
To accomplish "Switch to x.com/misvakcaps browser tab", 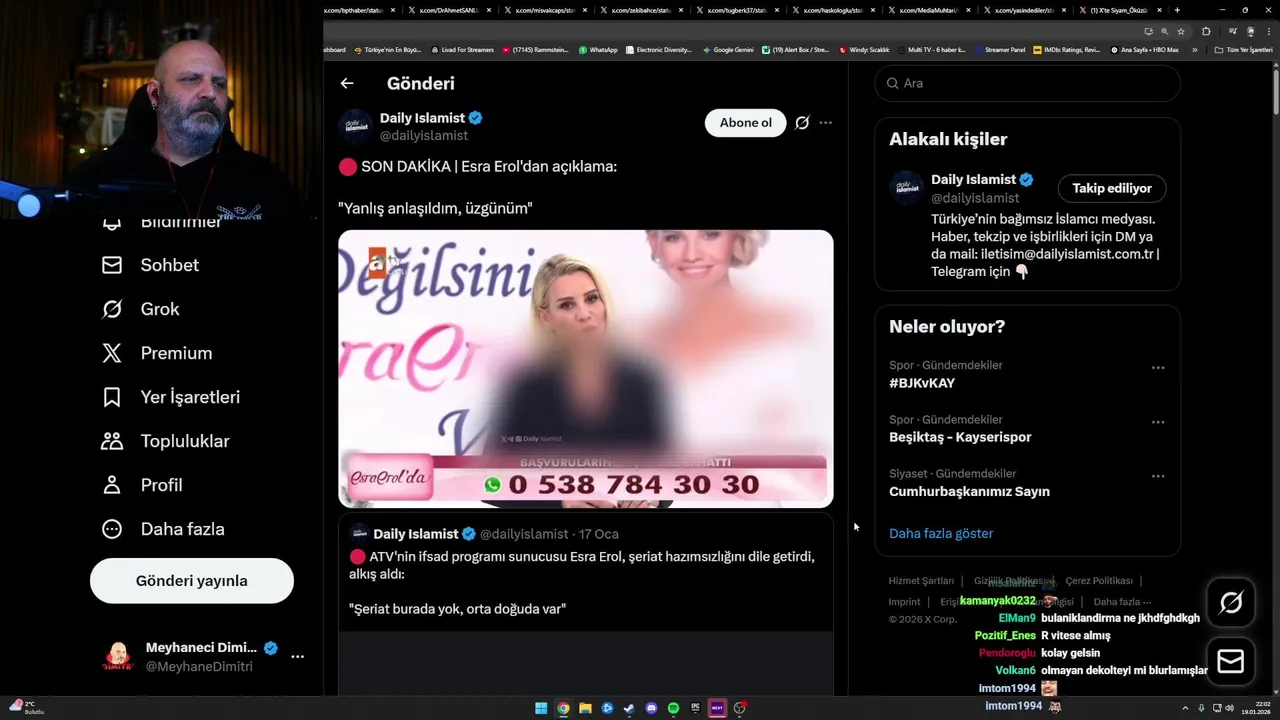I will pyautogui.click(x=544, y=10).
